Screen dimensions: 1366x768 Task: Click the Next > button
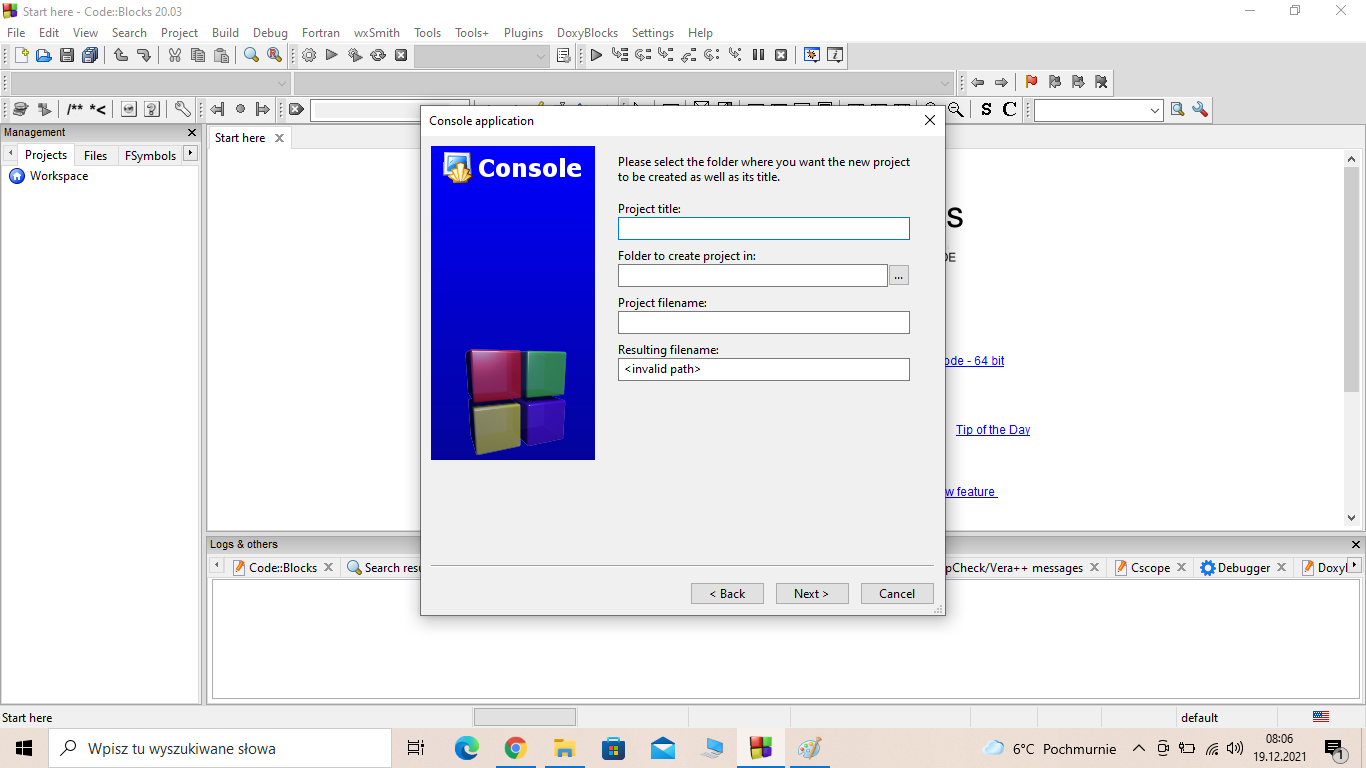[x=812, y=593]
